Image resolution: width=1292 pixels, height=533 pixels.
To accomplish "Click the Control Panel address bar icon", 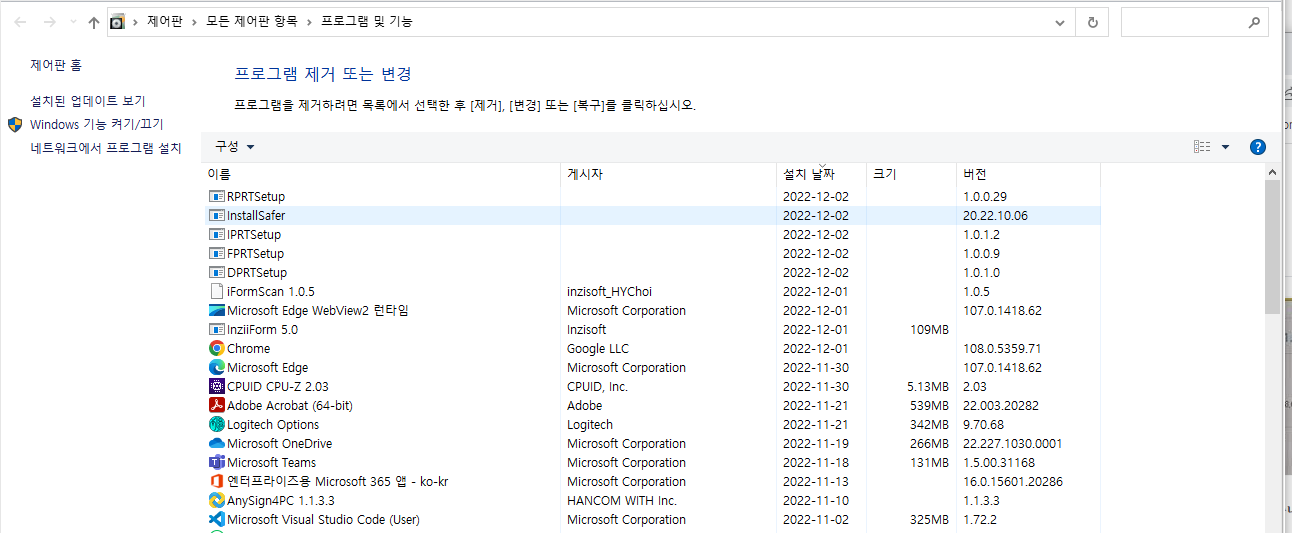I will 117,22.
